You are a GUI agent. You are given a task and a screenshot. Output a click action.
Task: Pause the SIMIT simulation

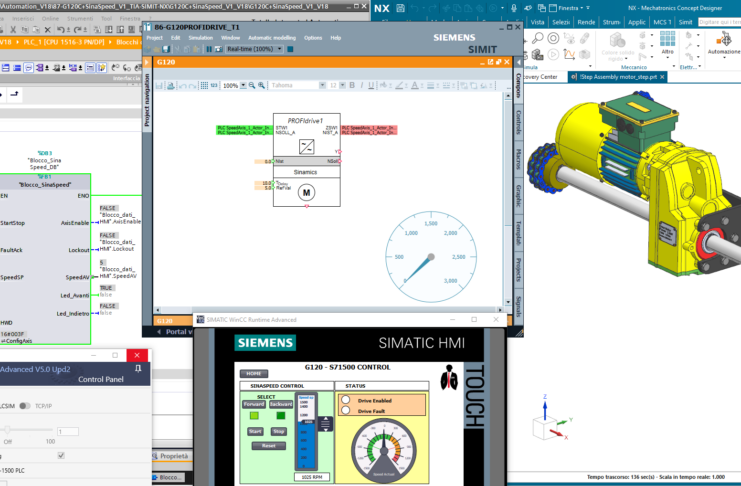click(x=209, y=49)
